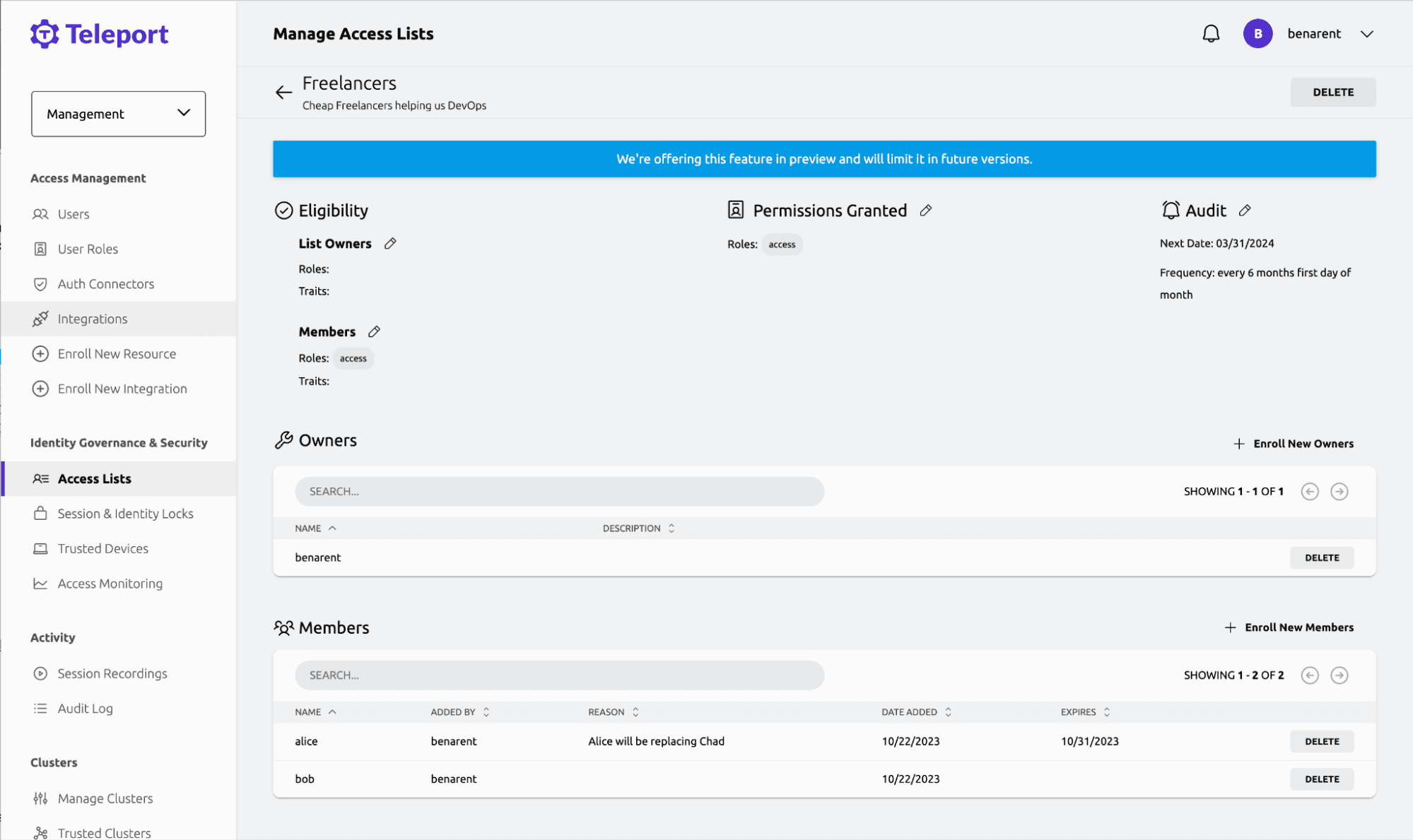Click the edit pencil next to Members

374,331
